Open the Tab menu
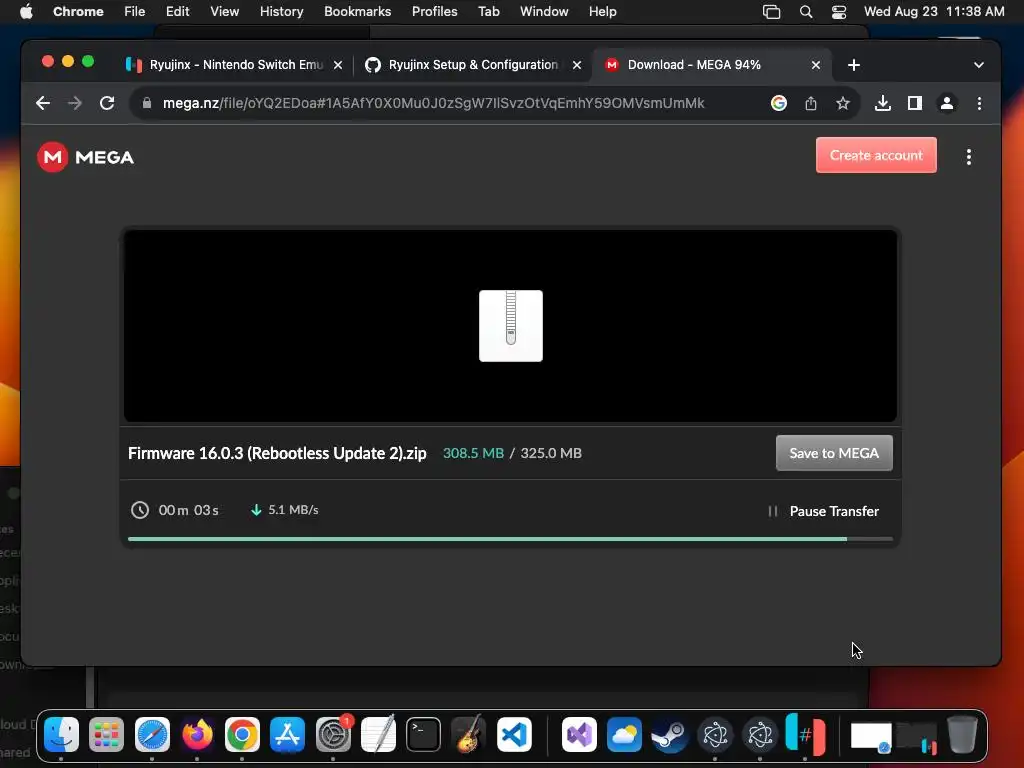 (488, 12)
